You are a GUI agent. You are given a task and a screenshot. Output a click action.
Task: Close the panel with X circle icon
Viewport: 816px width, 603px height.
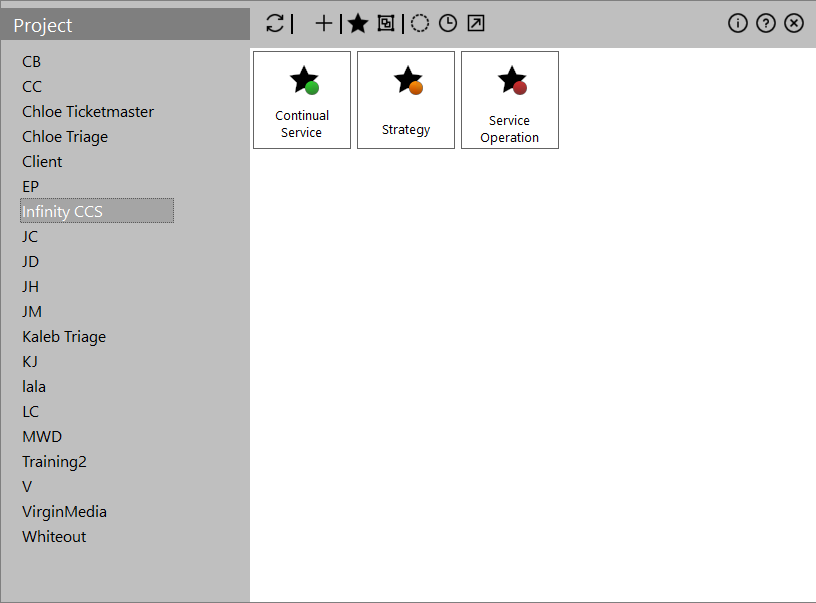click(794, 23)
